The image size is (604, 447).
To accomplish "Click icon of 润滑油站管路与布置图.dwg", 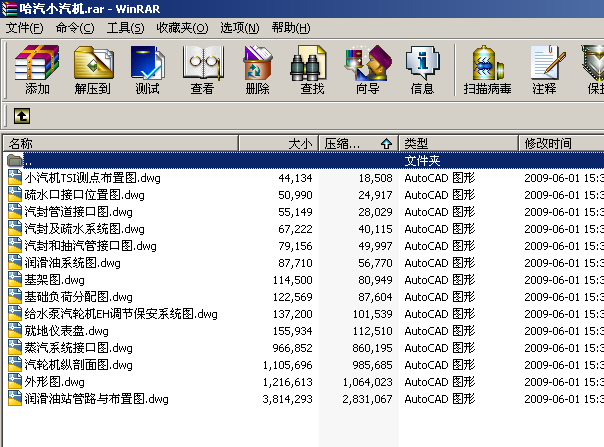I will click(x=15, y=398).
